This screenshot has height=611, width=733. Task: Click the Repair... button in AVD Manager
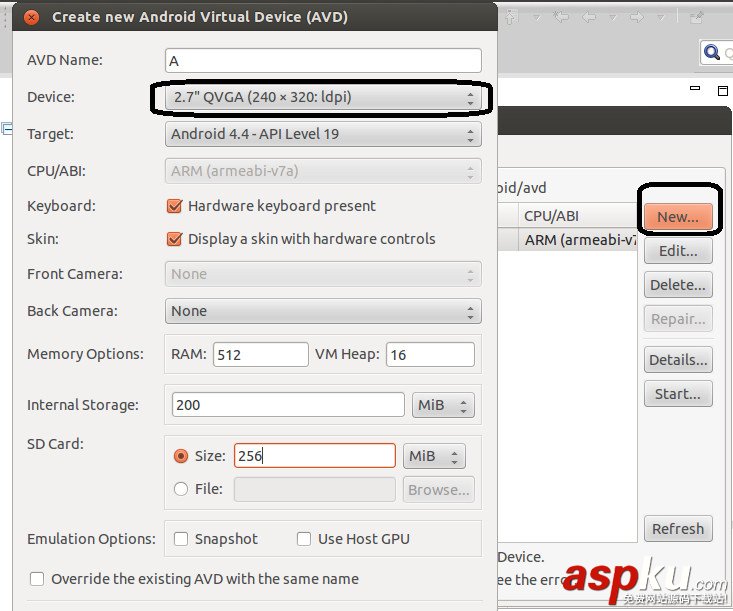click(x=678, y=319)
